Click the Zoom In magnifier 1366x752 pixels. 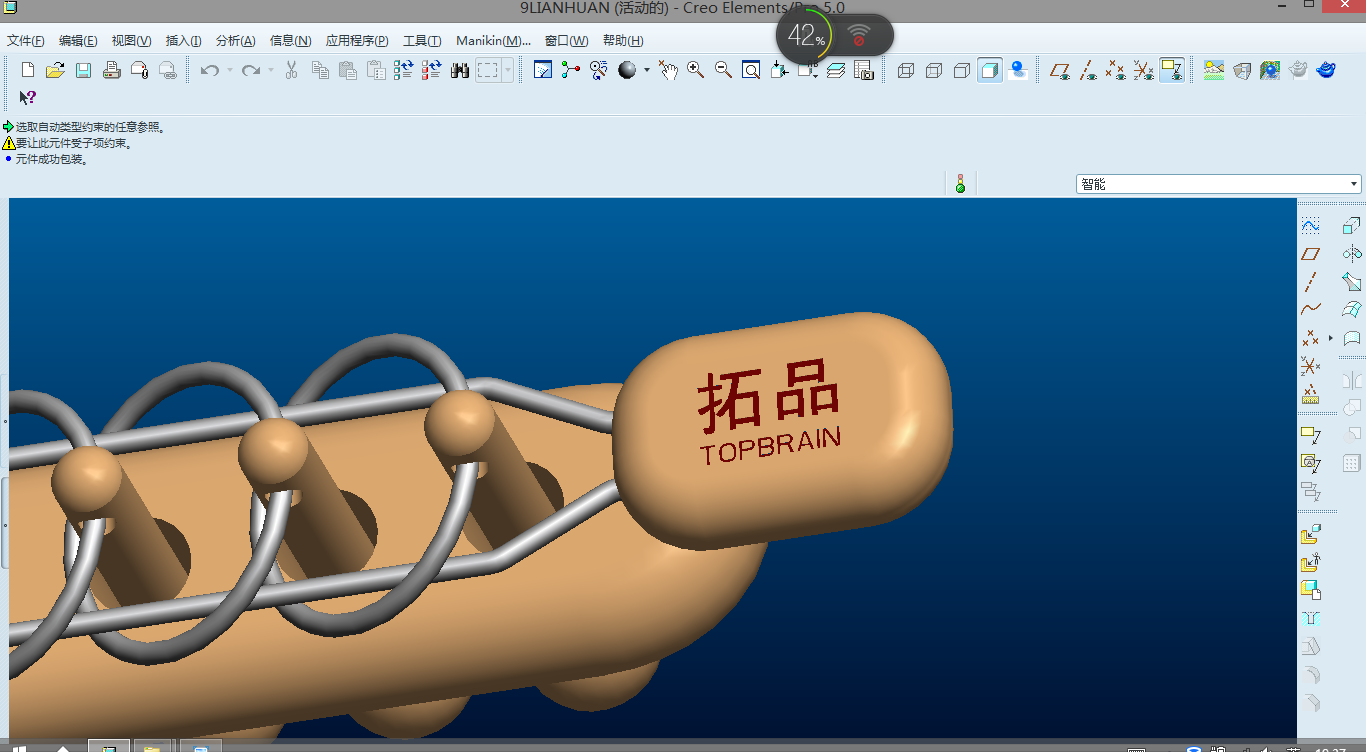(x=695, y=70)
